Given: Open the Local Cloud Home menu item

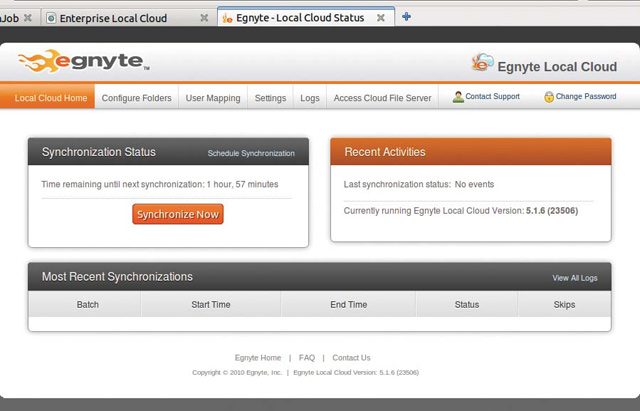Looking at the screenshot, I should coord(47,97).
